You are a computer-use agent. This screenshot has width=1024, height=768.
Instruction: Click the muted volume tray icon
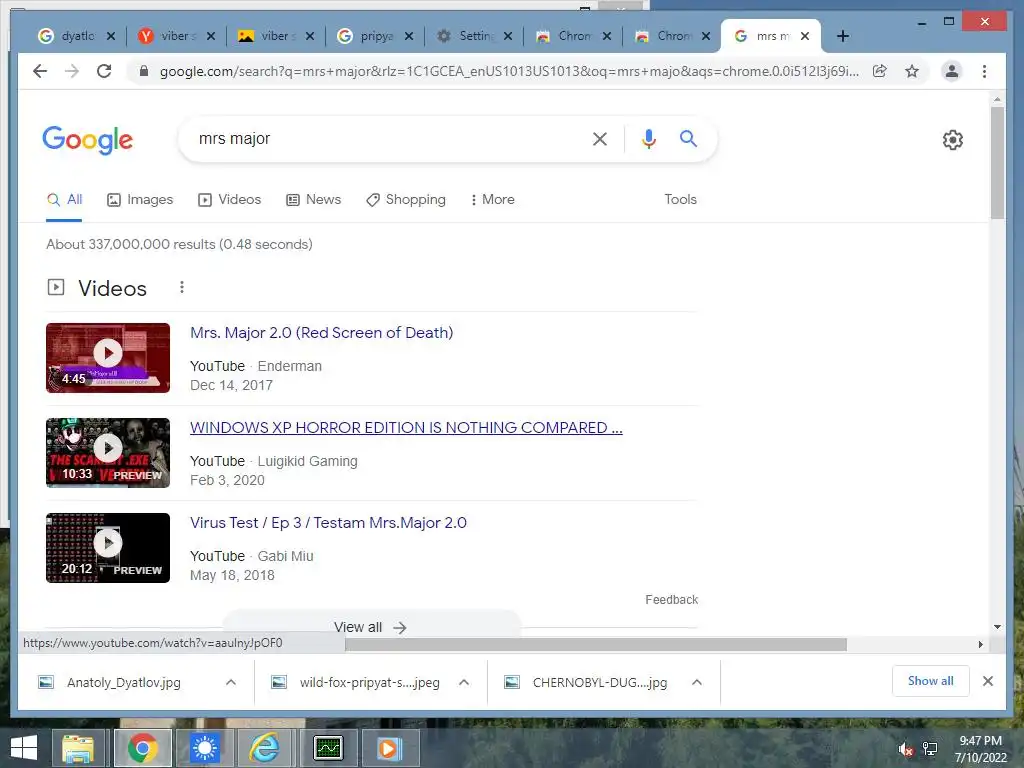point(905,749)
